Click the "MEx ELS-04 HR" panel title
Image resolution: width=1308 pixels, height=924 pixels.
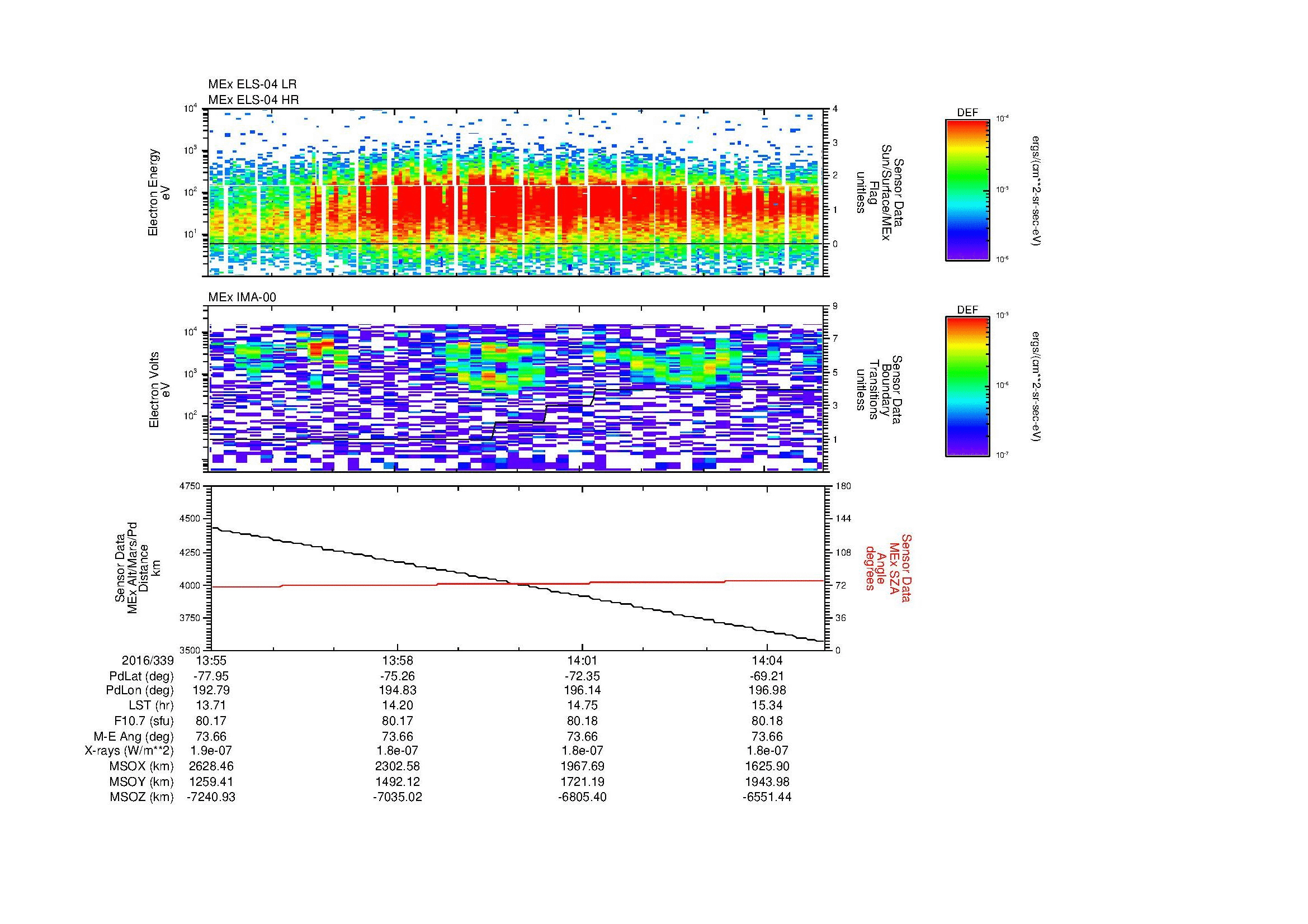click(x=253, y=99)
